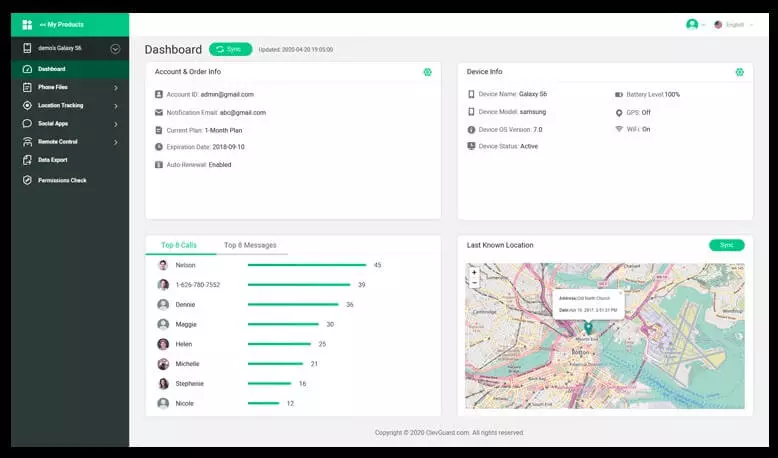This screenshot has width=778, height=458.
Task: Click Sync in Last Known Location panel
Action: [726, 245]
